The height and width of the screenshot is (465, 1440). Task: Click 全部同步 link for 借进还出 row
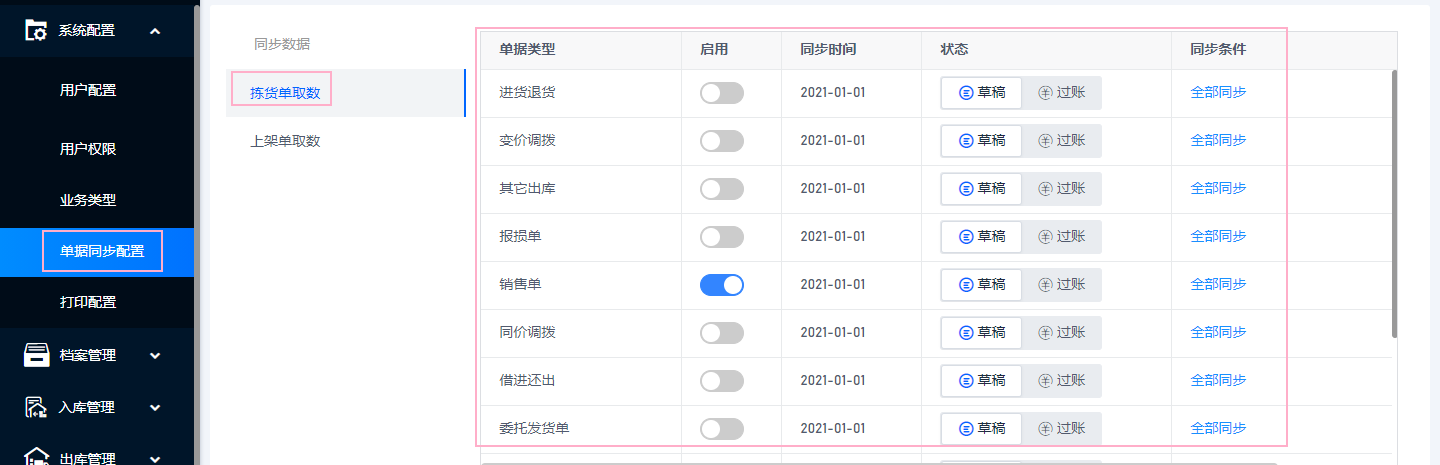point(1218,380)
